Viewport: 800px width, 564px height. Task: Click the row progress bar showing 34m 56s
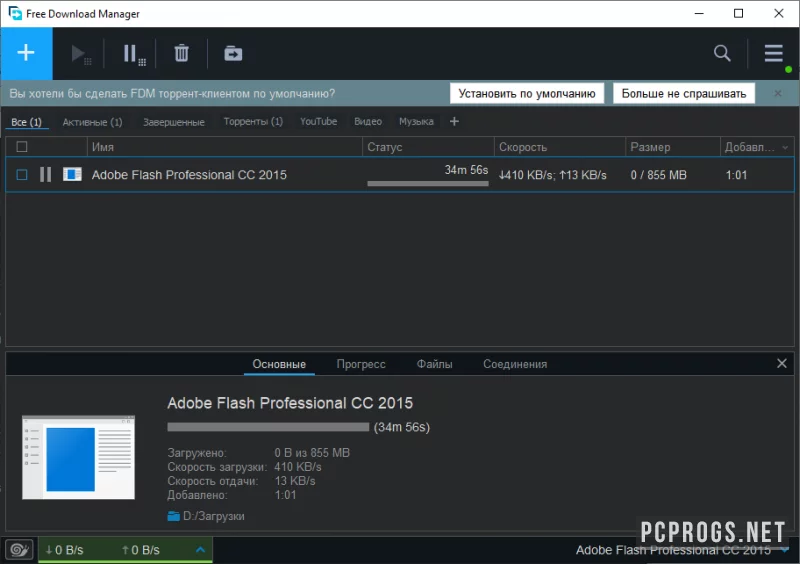pyautogui.click(x=428, y=183)
